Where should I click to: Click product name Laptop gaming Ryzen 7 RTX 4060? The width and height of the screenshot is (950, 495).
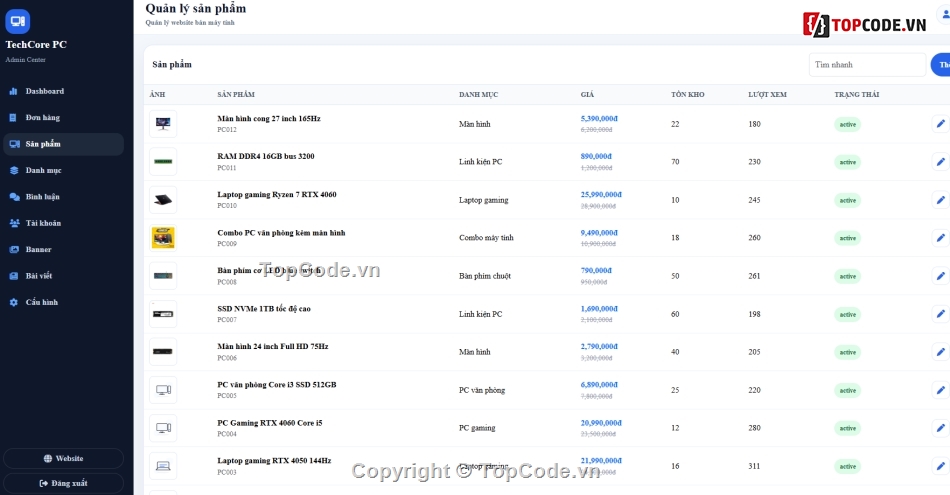coord(277,194)
